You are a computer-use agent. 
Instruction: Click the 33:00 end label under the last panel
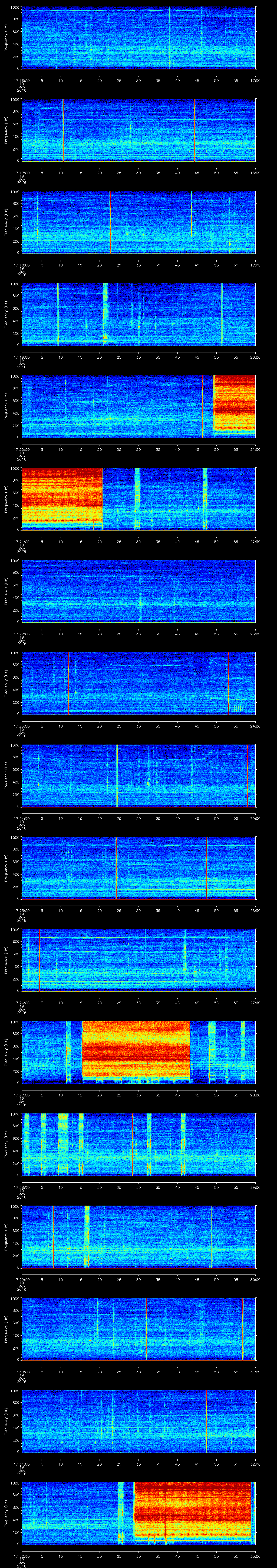tap(255, 1556)
